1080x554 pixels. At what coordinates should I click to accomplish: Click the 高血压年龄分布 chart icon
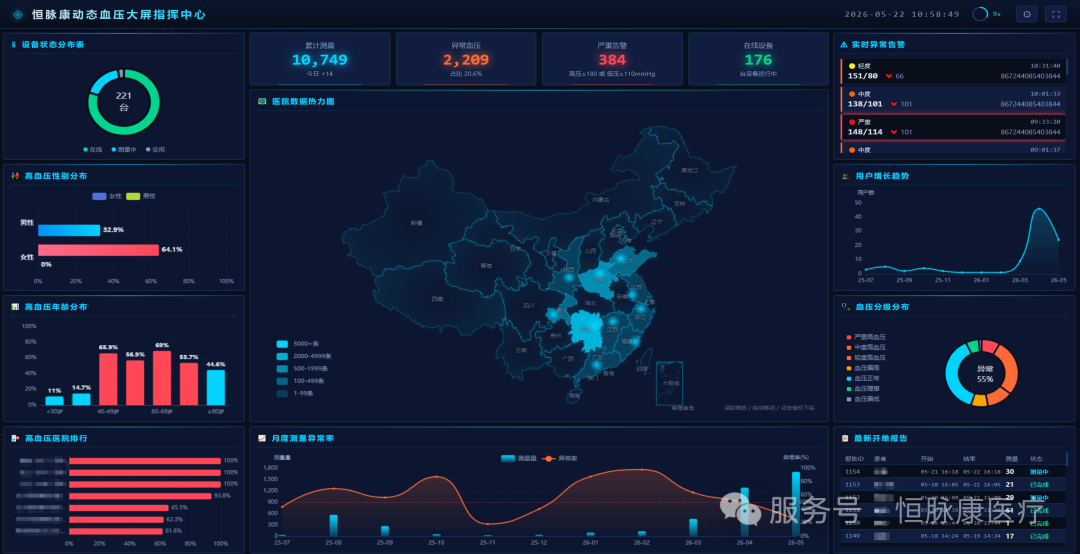14,307
